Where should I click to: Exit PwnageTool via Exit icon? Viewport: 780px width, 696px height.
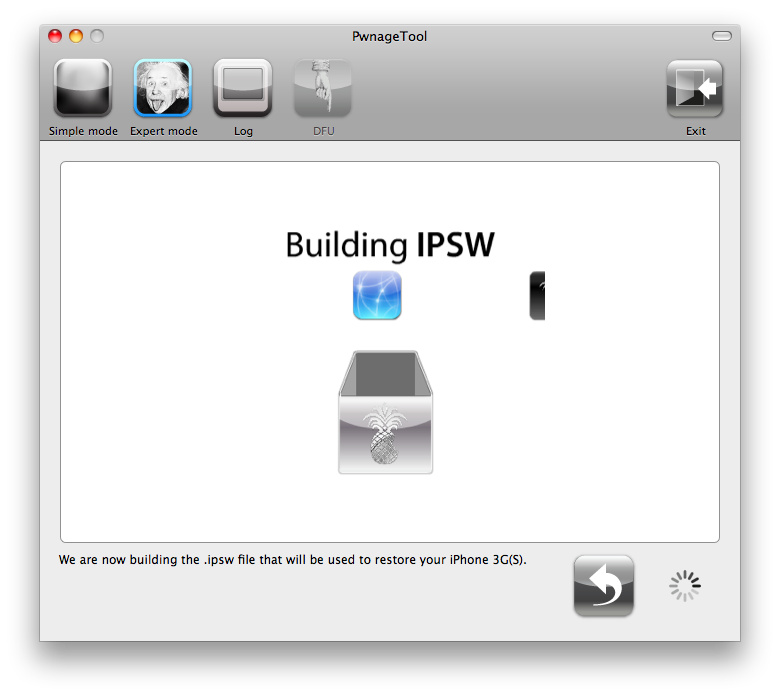click(x=695, y=88)
